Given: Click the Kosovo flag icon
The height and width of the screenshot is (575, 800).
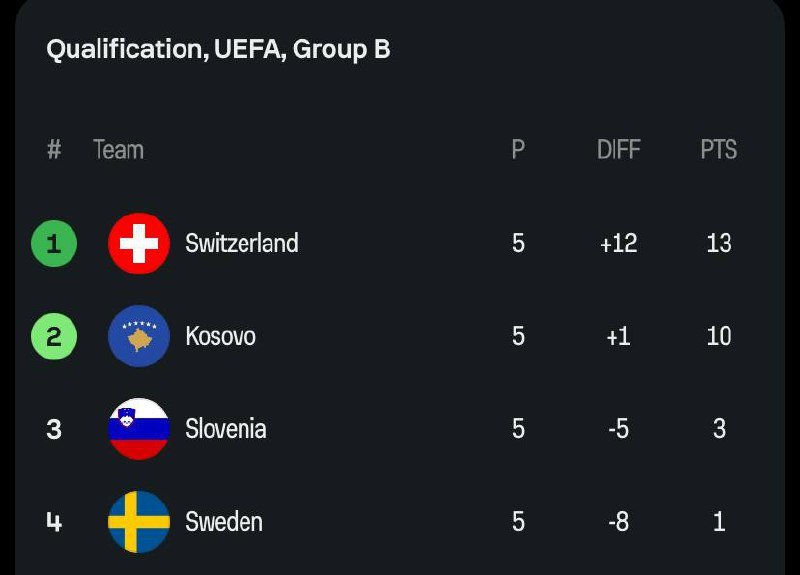Looking at the screenshot, I should 139,336.
